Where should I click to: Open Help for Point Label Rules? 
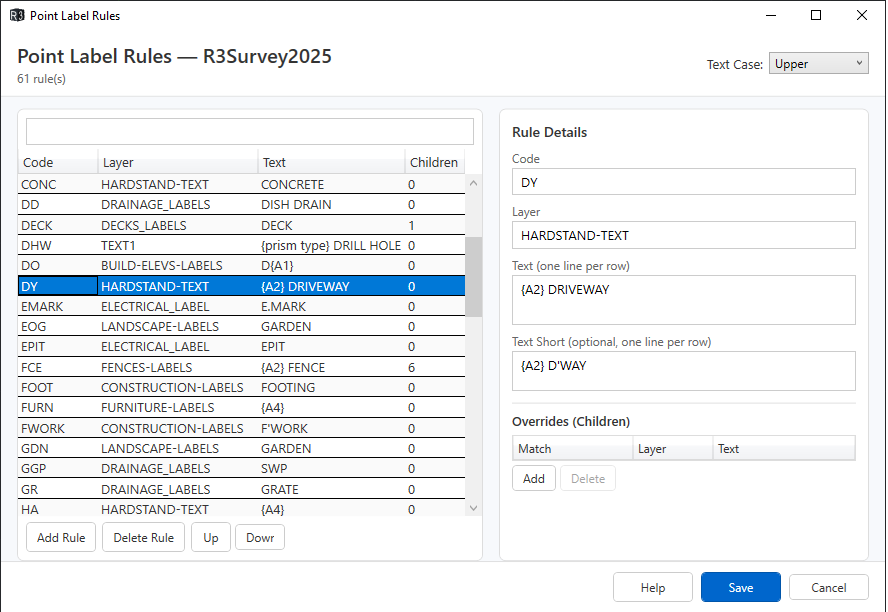[x=652, y=587]
